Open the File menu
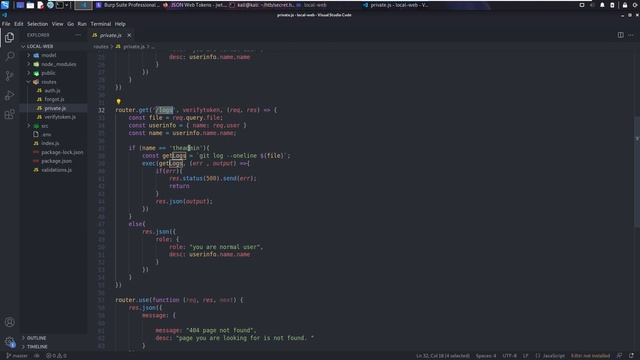The width and height of the screenshot is (640, 360). click(6, 24)
